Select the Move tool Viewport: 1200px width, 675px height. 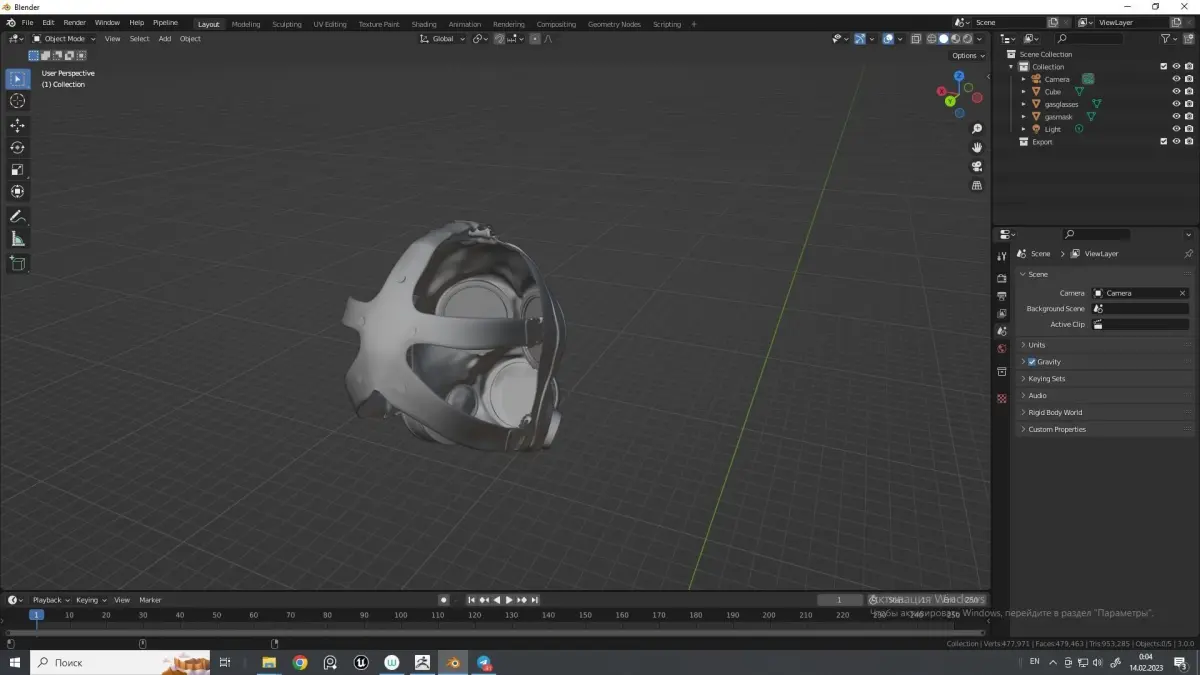tap(17, 125)
